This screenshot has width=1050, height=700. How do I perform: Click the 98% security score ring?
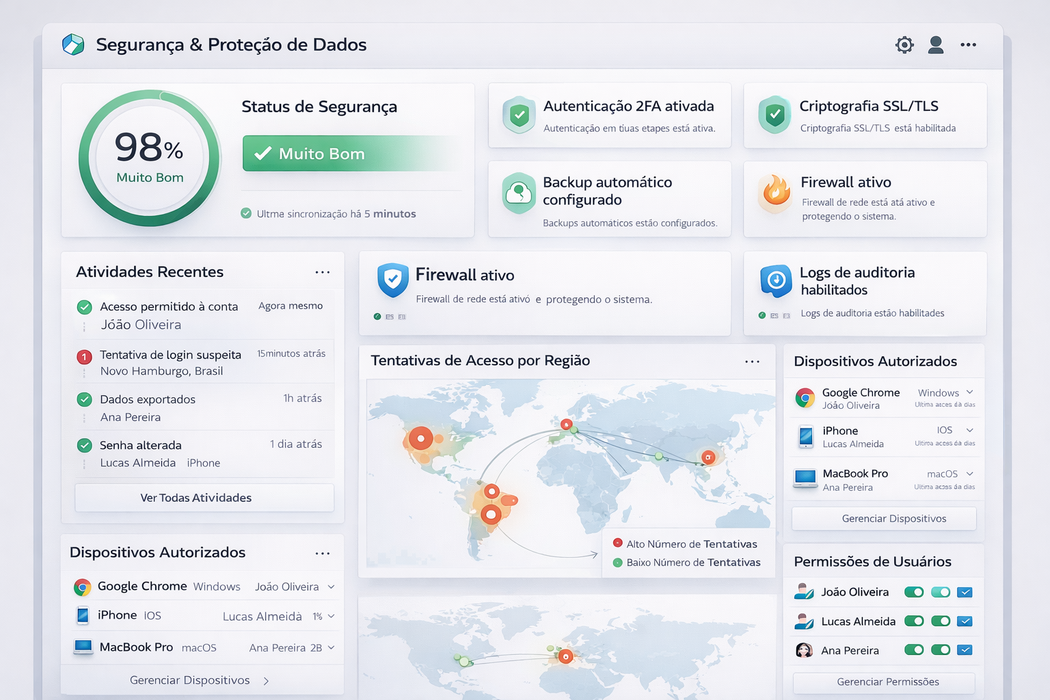(149, 159)
